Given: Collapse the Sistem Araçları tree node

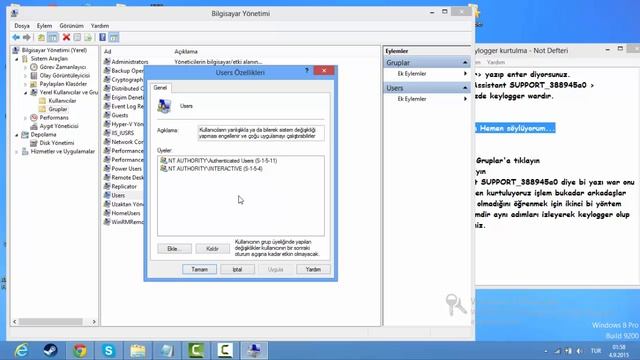Looking at the screenshot, I should pyautogui.click(x=17, y=59).
